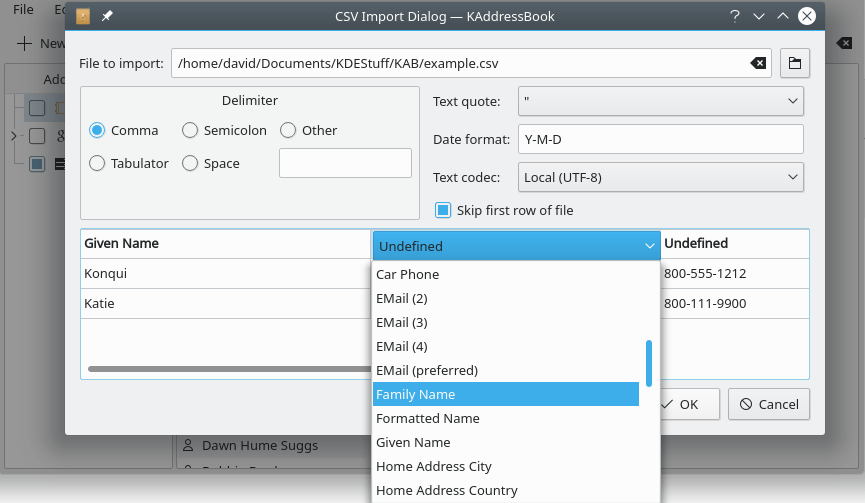Click the clear search icon in KAddressBook main window

(x=844, y=43)
